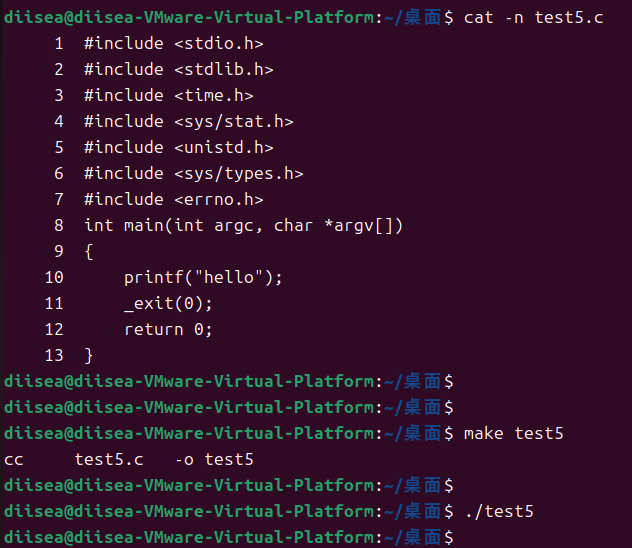This screenshot has width=632, height=548.
Task: Click the '#include <errno.h>' line
Action: pos(174,199)
